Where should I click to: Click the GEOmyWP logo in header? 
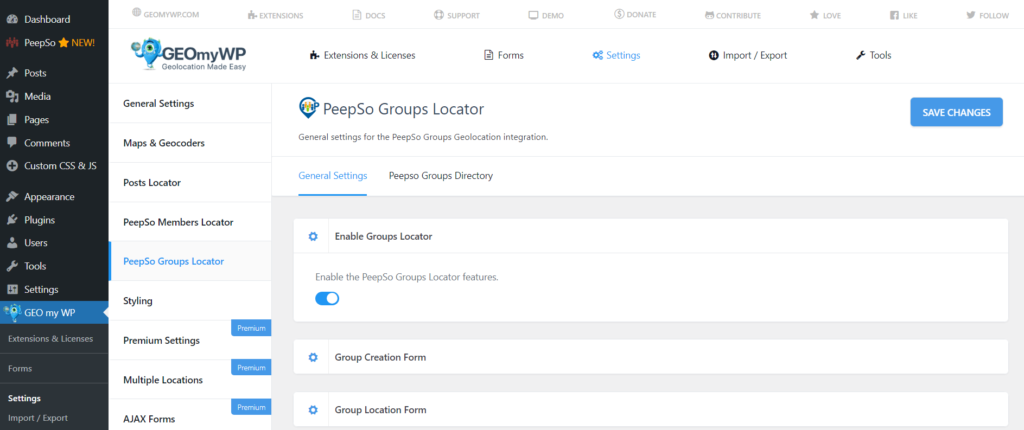[189, 54]
